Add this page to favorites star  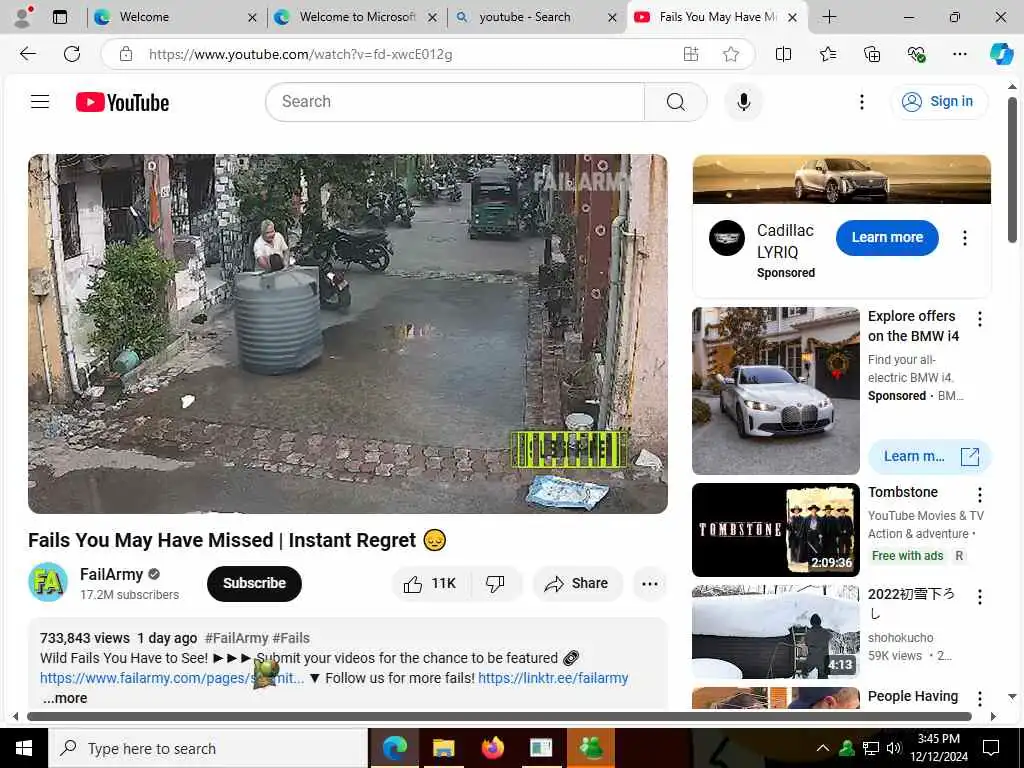coord(731,54)
